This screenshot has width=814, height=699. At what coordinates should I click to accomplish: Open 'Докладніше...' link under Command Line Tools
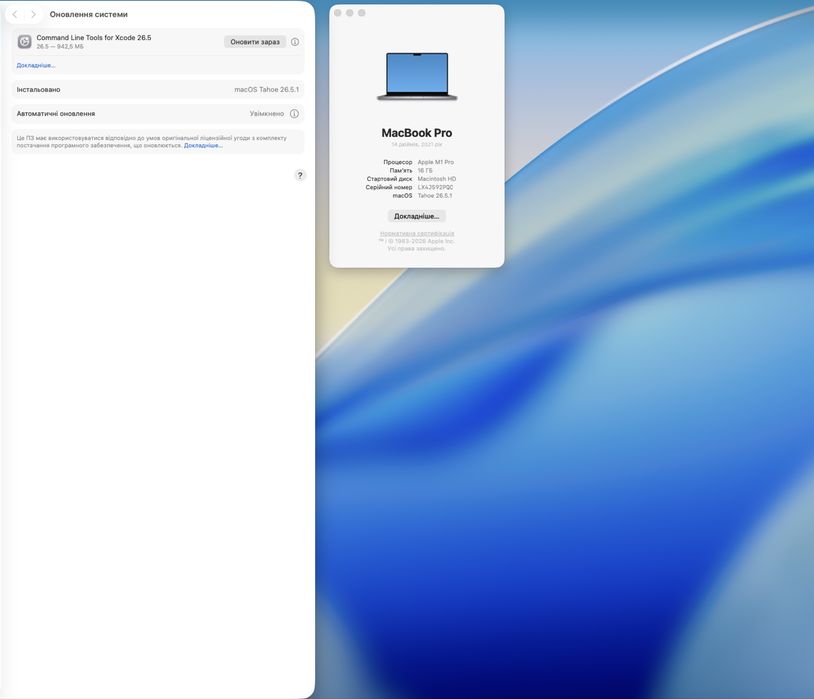tap(36, 65)
